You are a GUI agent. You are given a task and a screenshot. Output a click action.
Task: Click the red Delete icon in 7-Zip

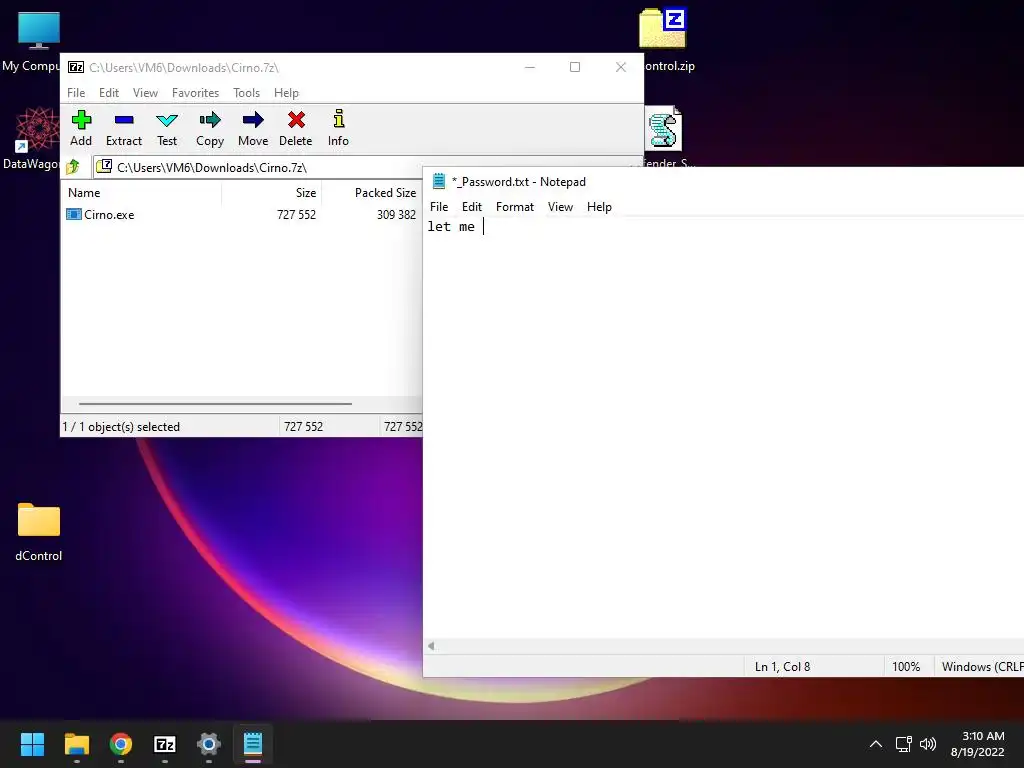(x=296, y=128)
